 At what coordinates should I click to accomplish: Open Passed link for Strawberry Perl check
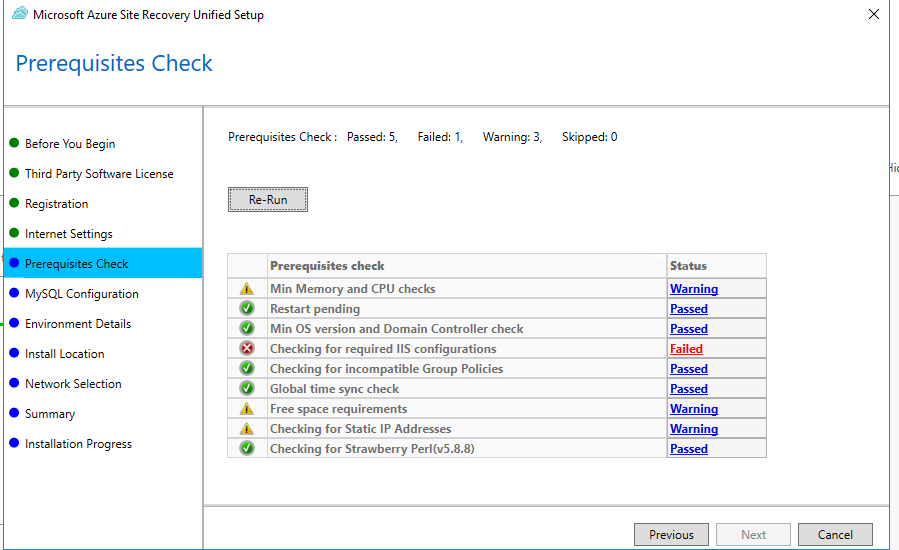(689, 449)
